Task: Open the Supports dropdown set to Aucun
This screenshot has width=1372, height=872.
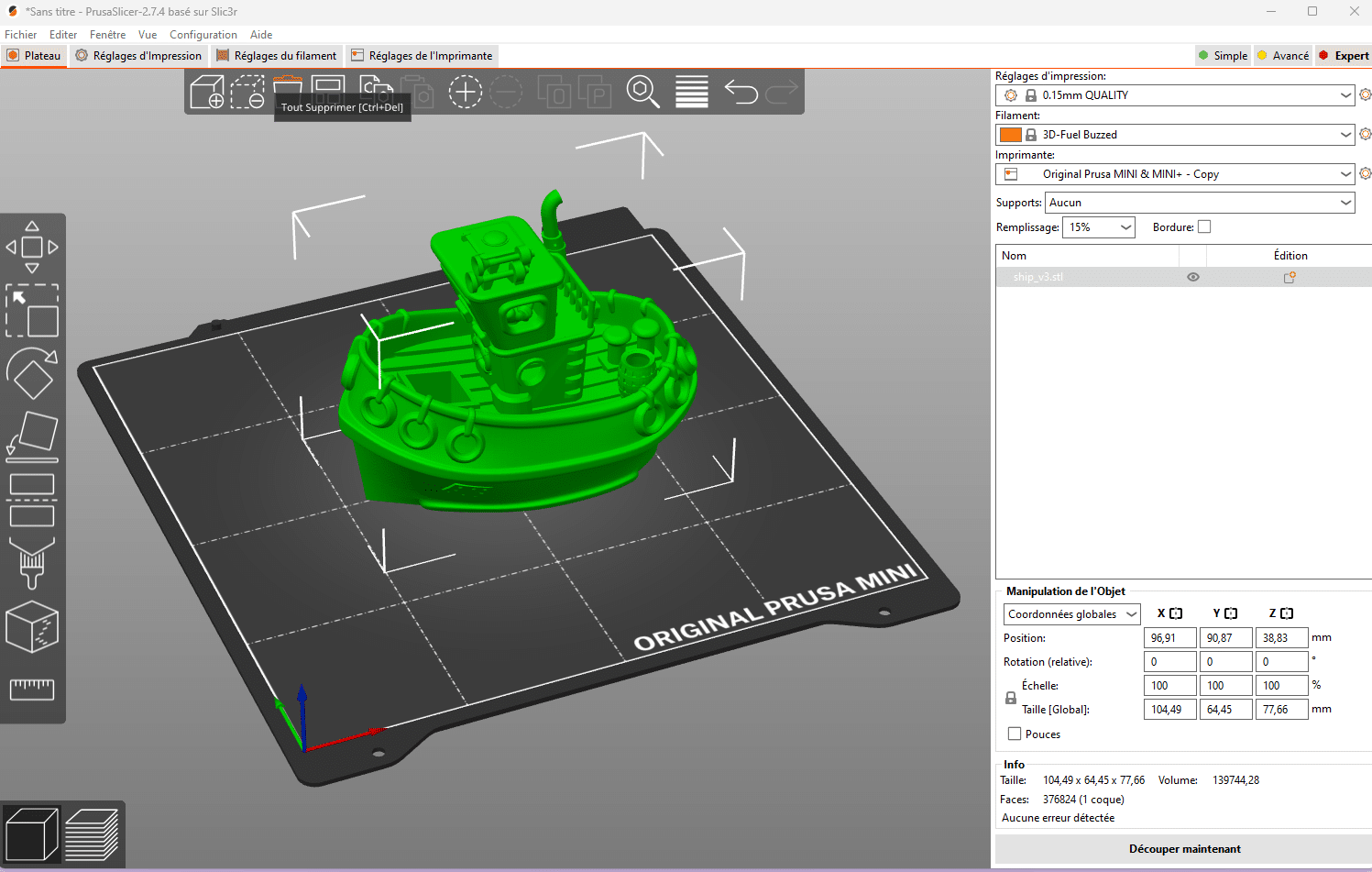Action: coord(1199,202)
